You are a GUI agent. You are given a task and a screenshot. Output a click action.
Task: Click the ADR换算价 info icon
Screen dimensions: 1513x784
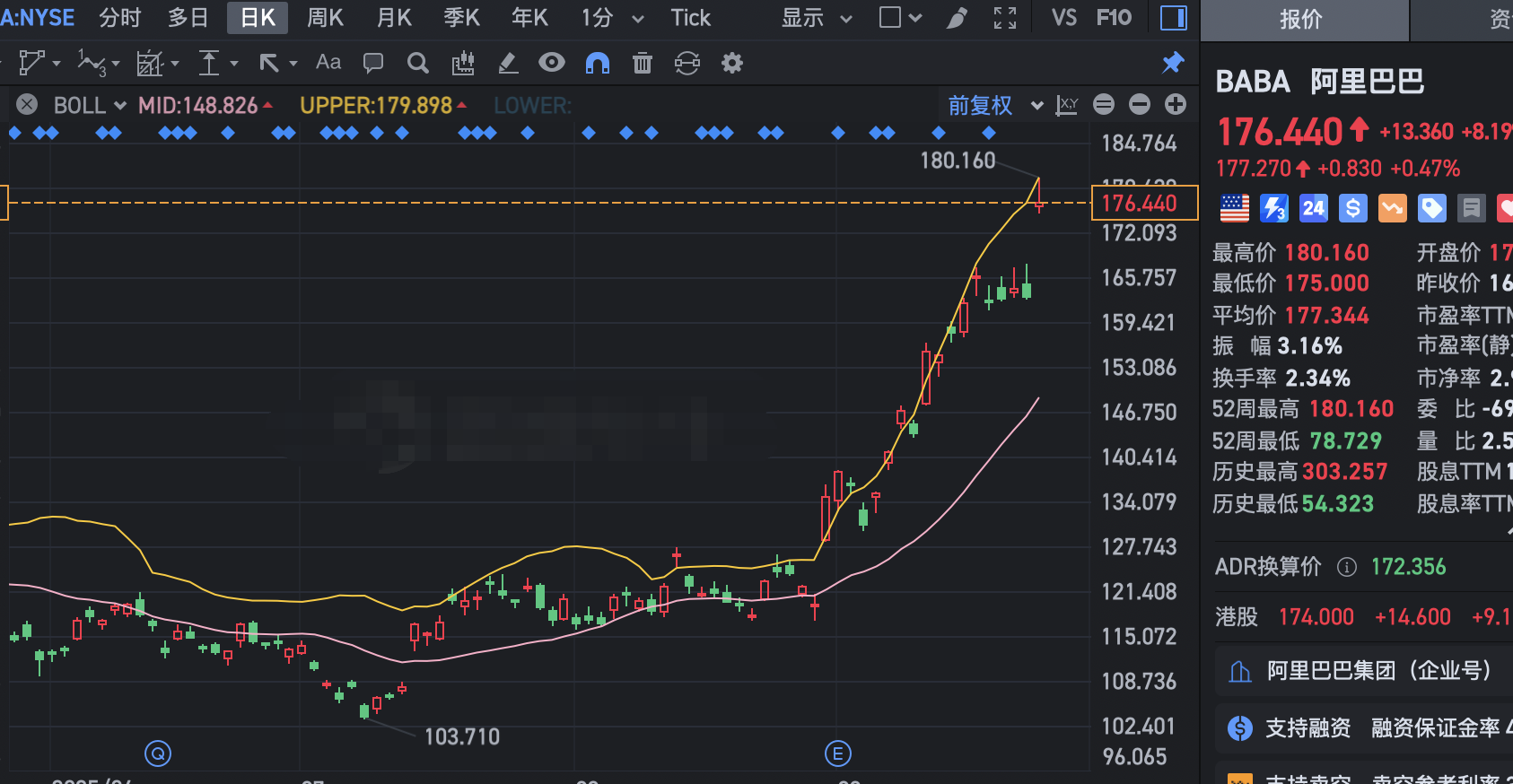pyautogui.click(x=1347, y=567)
